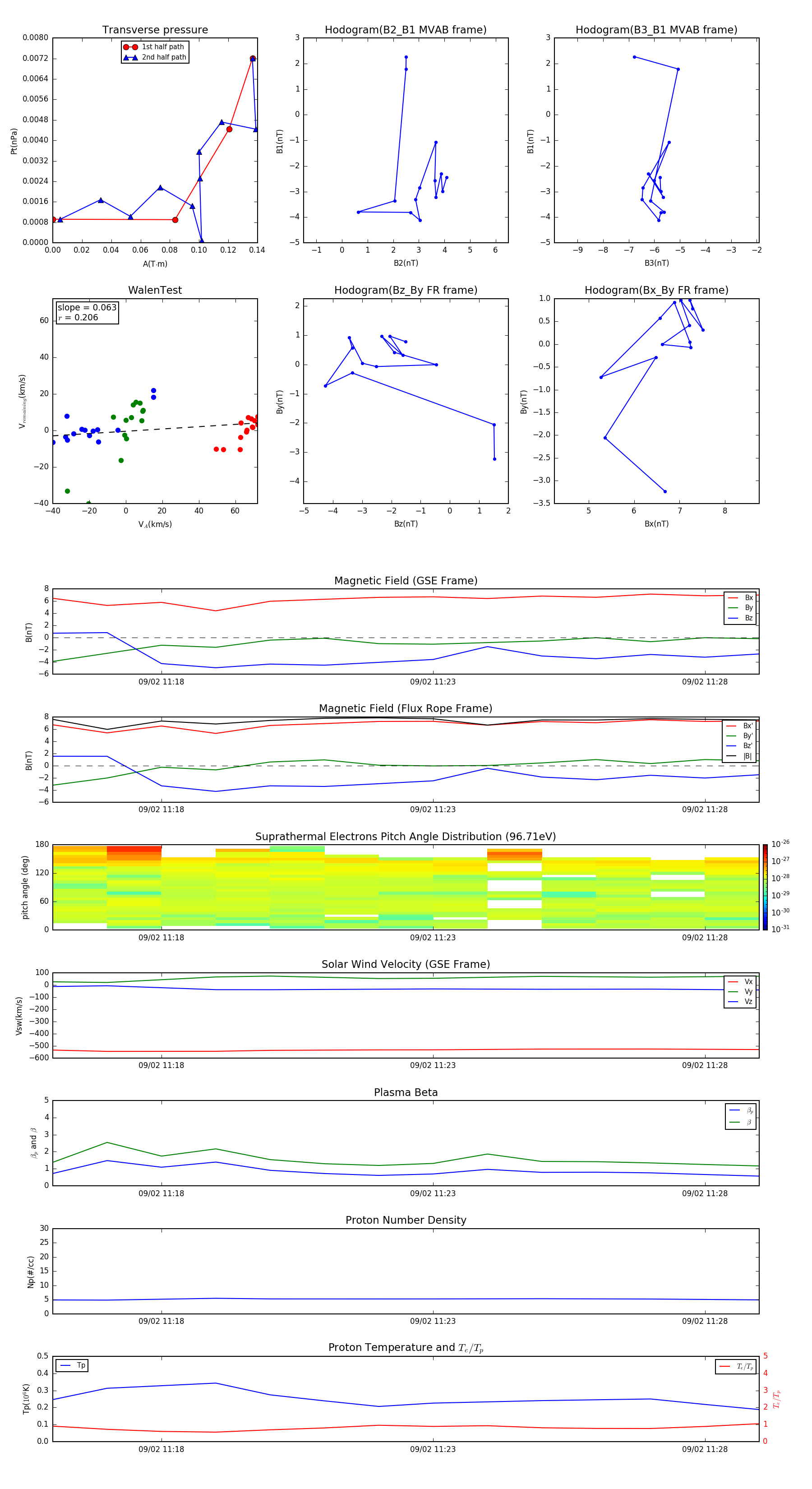Click the 'A(T·m)' x-axis label

tap(155, 264)
